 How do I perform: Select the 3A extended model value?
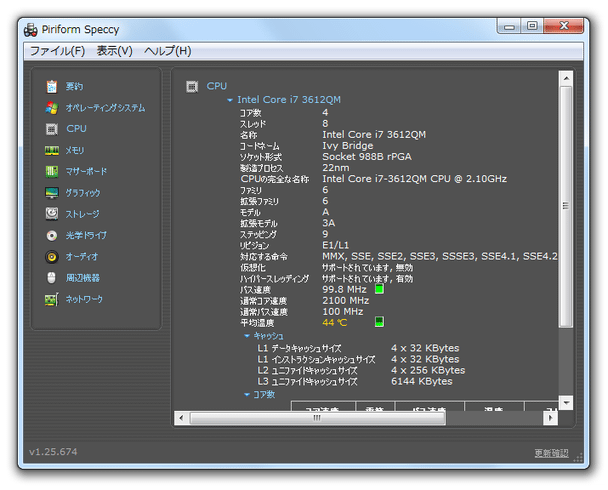tap(328, 223)
